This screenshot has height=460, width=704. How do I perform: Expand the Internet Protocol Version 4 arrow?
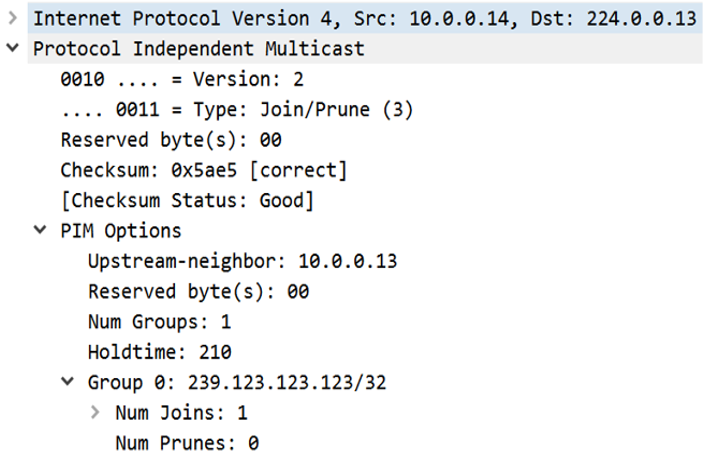pyautogui.click(x=12, y=19)
